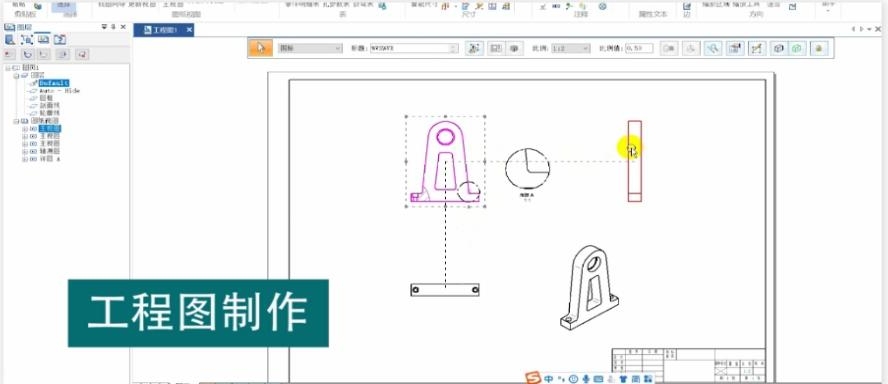Screen dimensions: 888x384
Task: Click the wireframe cube icon in view toolbar
Action: [x=779, y=49]
